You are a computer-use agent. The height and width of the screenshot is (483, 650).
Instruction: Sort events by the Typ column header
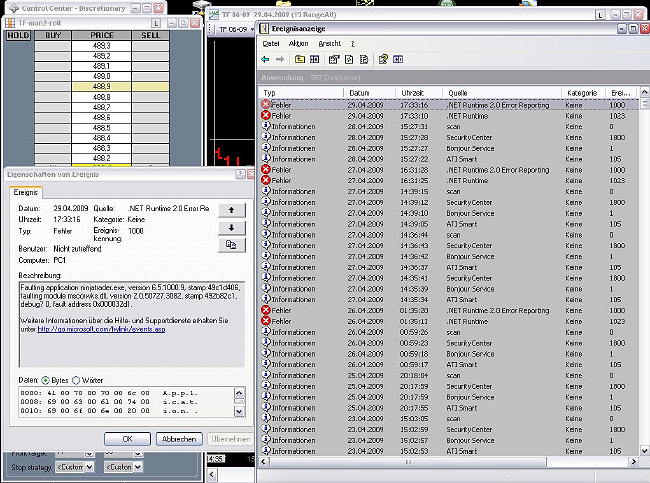pos(301,93)
